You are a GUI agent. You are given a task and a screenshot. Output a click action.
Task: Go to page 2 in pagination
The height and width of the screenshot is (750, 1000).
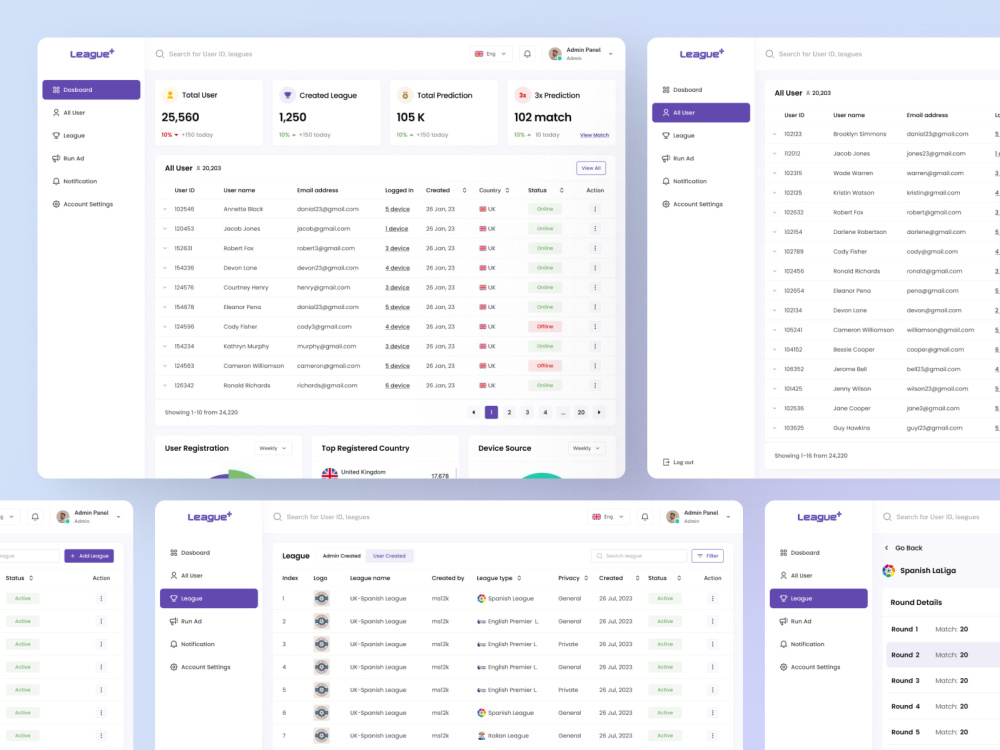tap(509, 413)
